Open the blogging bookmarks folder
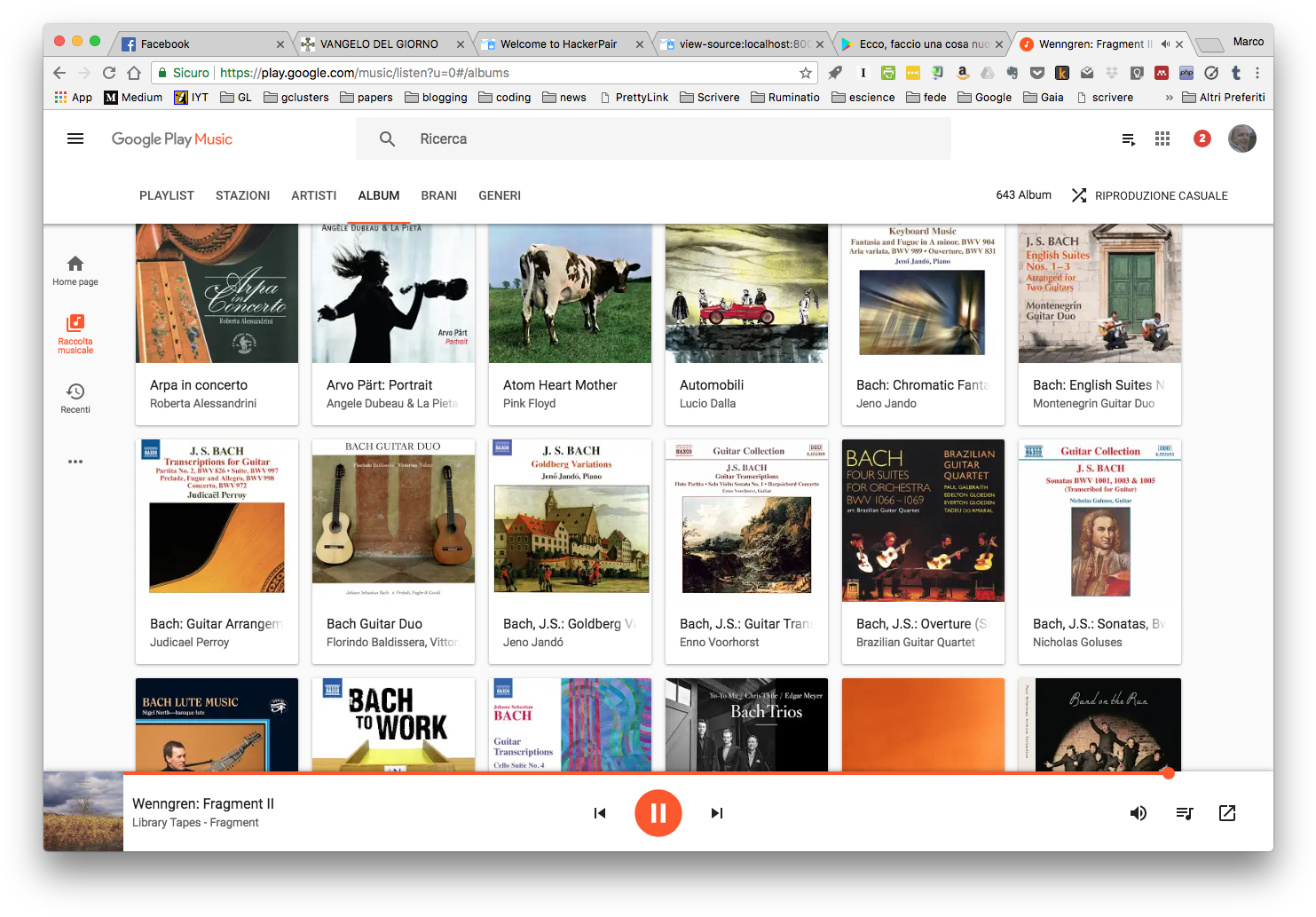The image size is (1316, 917). click(x=436, y=98)
